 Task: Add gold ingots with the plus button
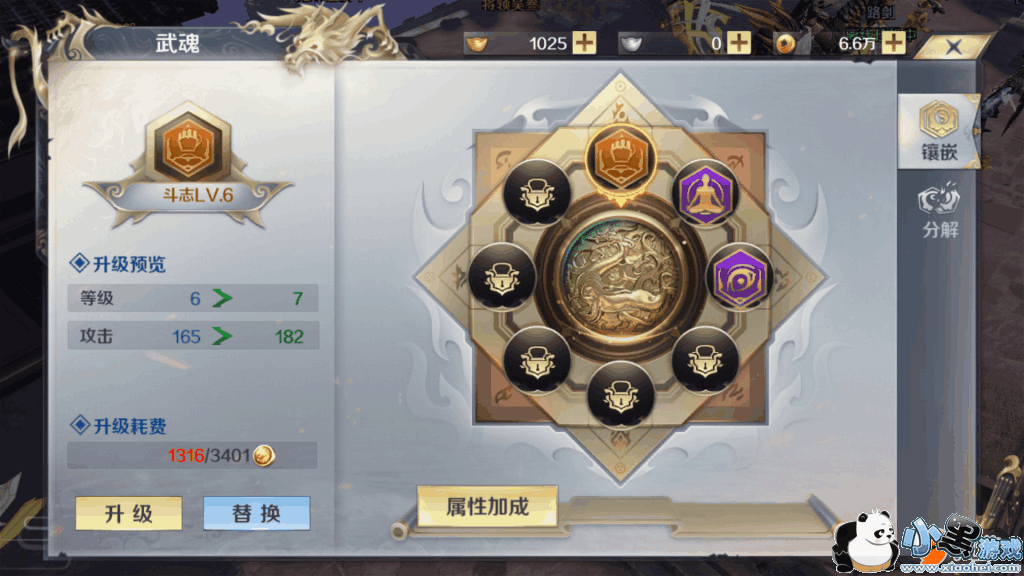coord(584,43)
